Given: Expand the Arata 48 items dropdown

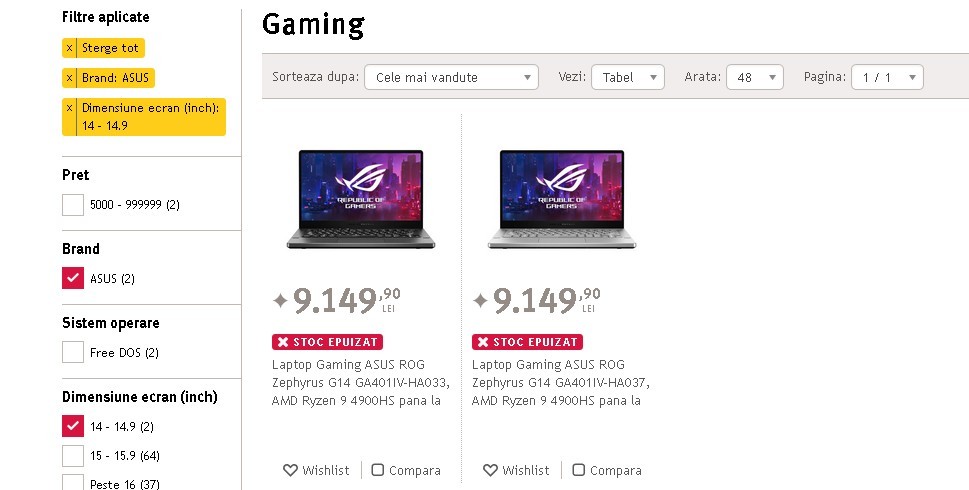Looking at the screenshot, I should (x=755, y=77).
